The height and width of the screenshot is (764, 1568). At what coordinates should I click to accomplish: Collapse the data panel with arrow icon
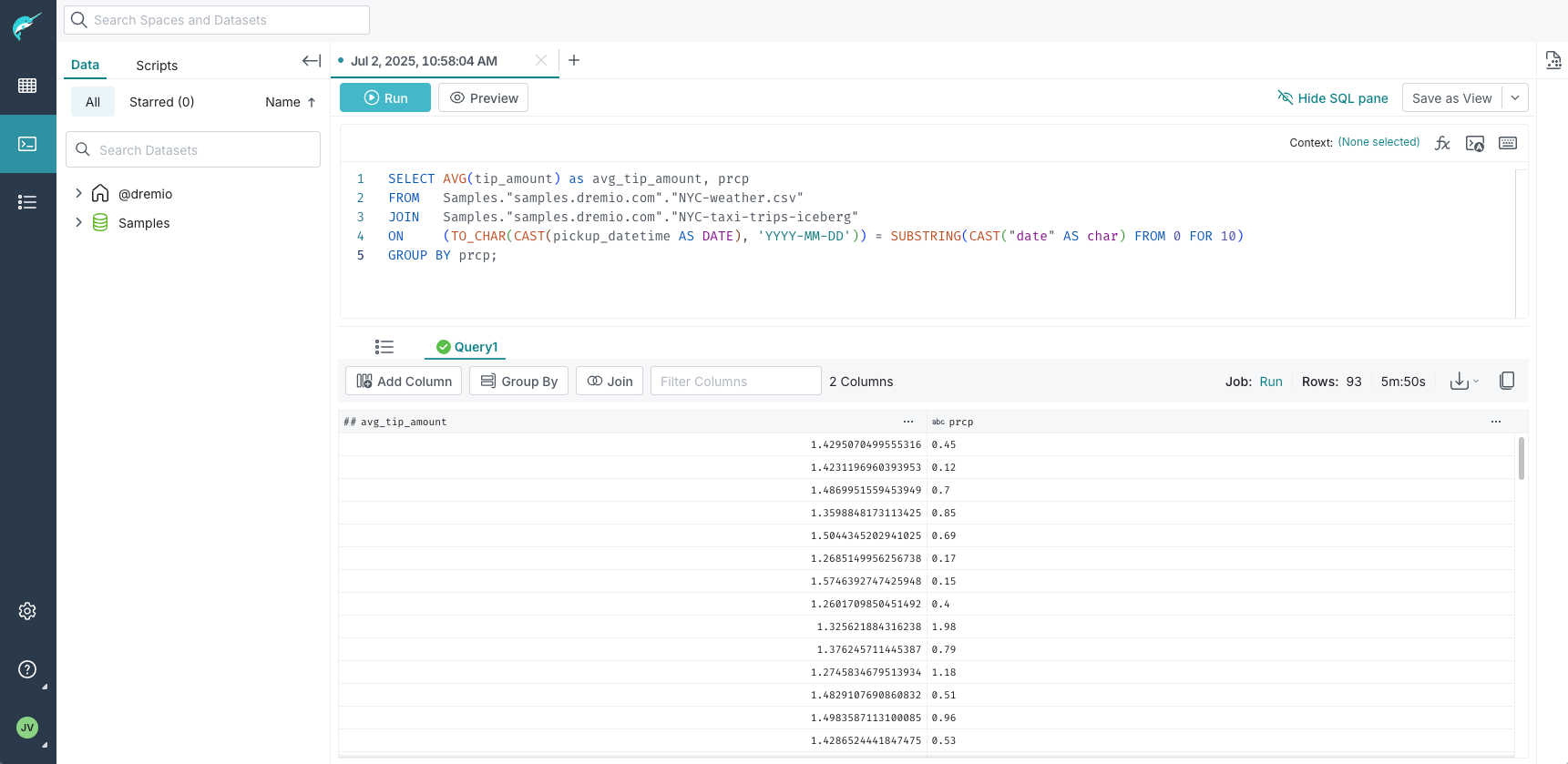click(311, 61)
